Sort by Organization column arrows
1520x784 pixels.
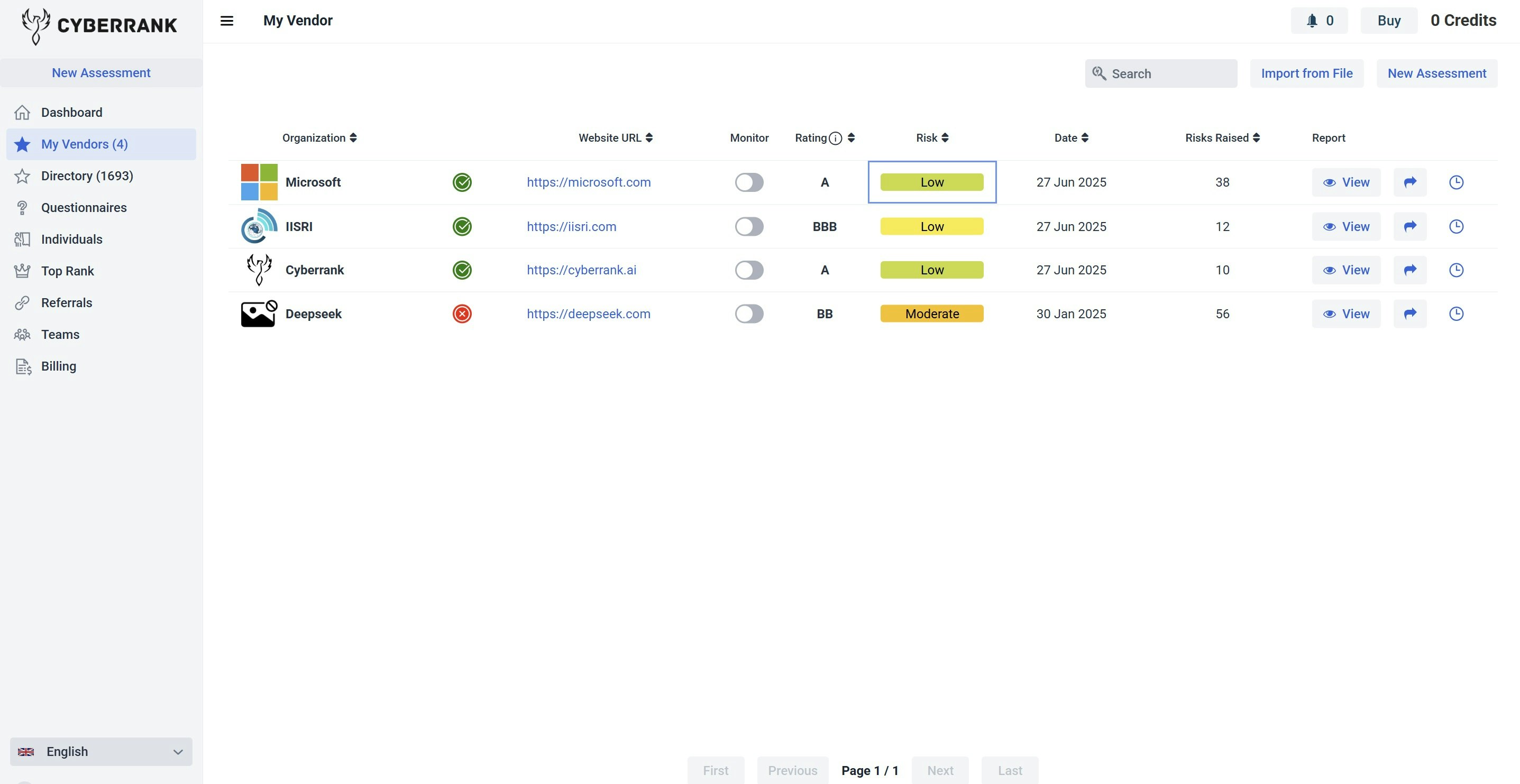[353, 138]
